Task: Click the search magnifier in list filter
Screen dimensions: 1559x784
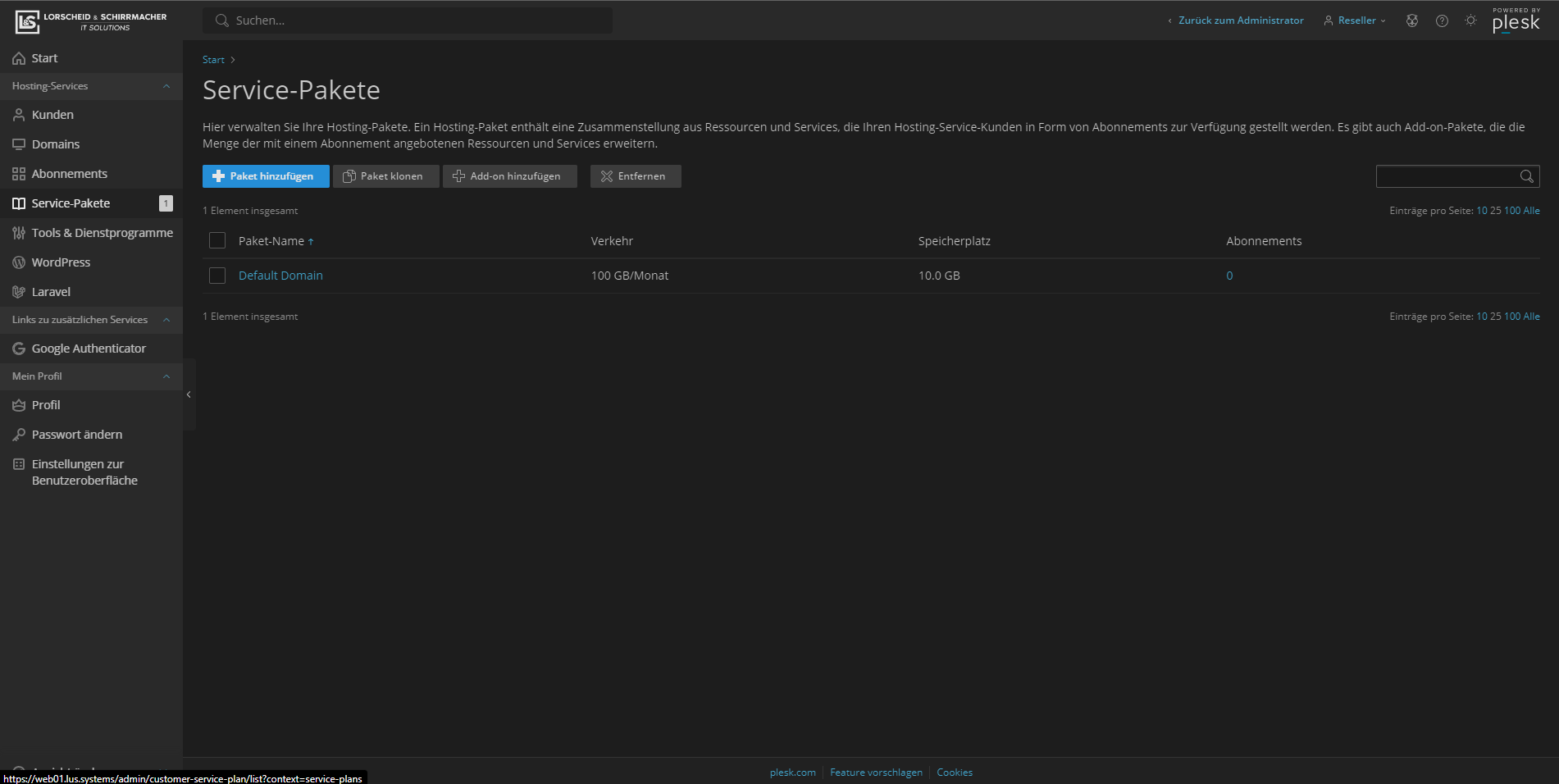Action: tap(1526, 176)
